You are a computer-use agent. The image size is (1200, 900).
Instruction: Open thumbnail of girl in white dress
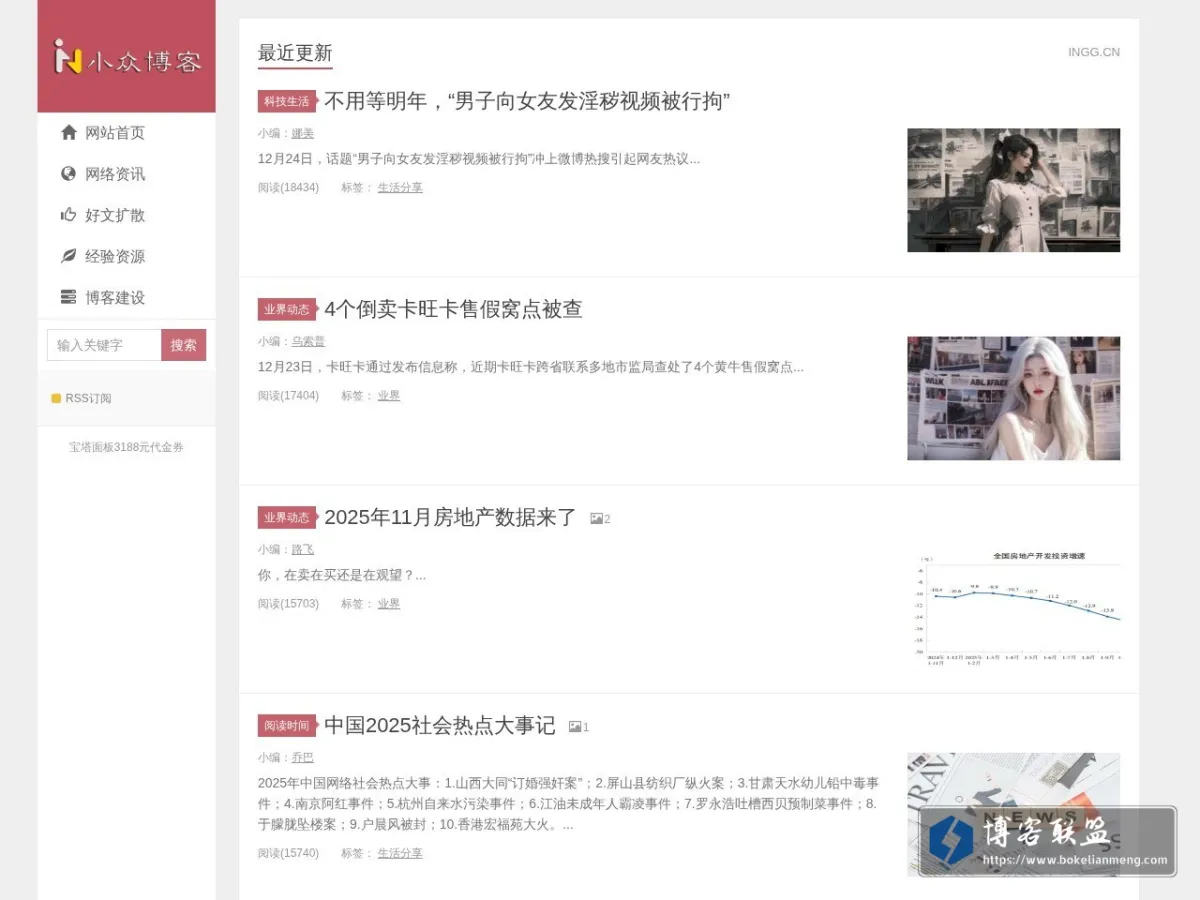coord(1014,190)
